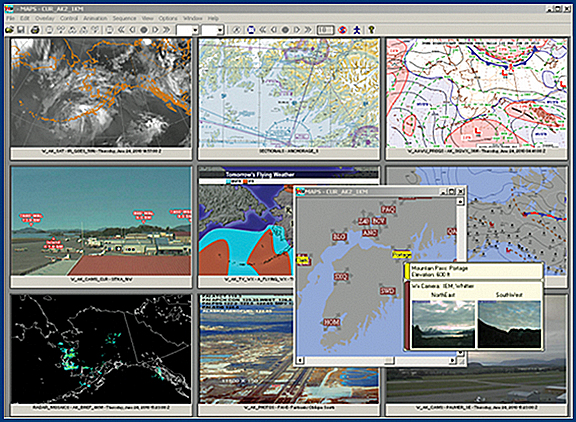Click the fast-forward arrows in first playback group
Image resolution: width=576 pixels, height=422 pixels.
[x=166, y=30]
